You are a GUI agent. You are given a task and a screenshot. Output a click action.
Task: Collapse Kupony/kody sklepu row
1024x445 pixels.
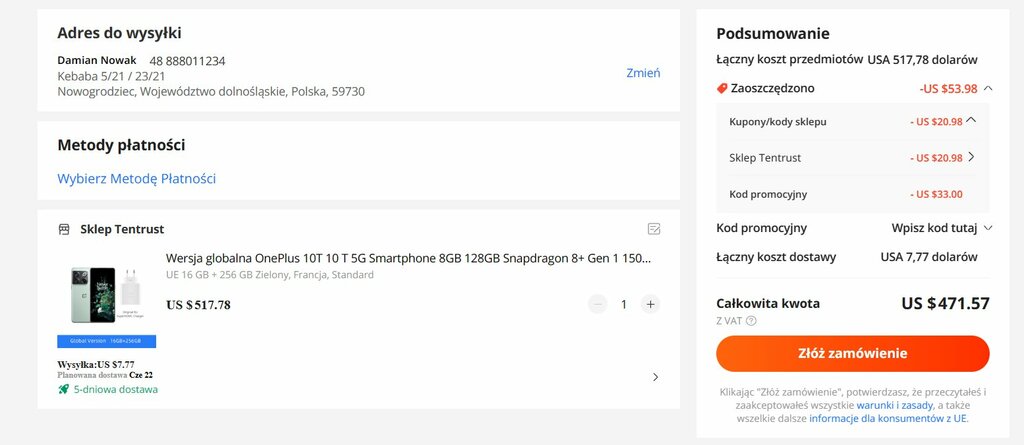pyautogui.click(x=970, y=121)
